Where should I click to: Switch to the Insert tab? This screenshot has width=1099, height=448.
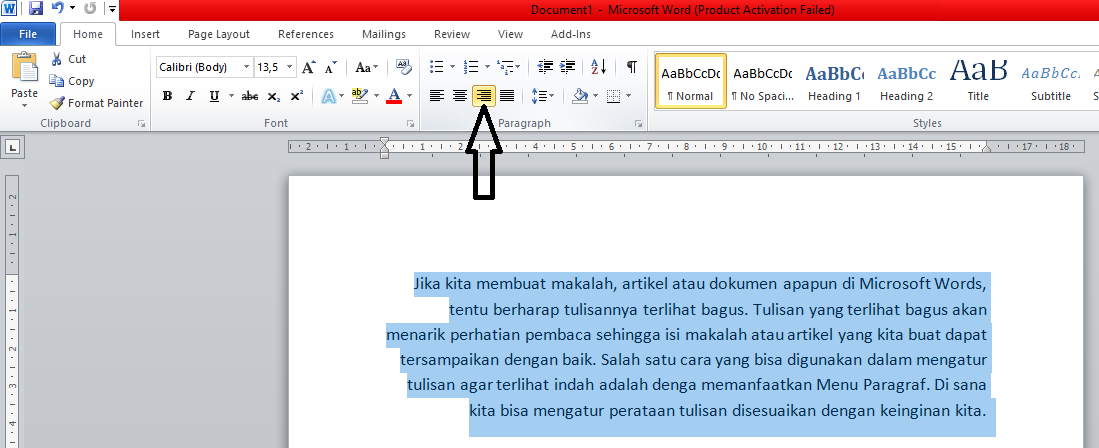coord(145,34)
